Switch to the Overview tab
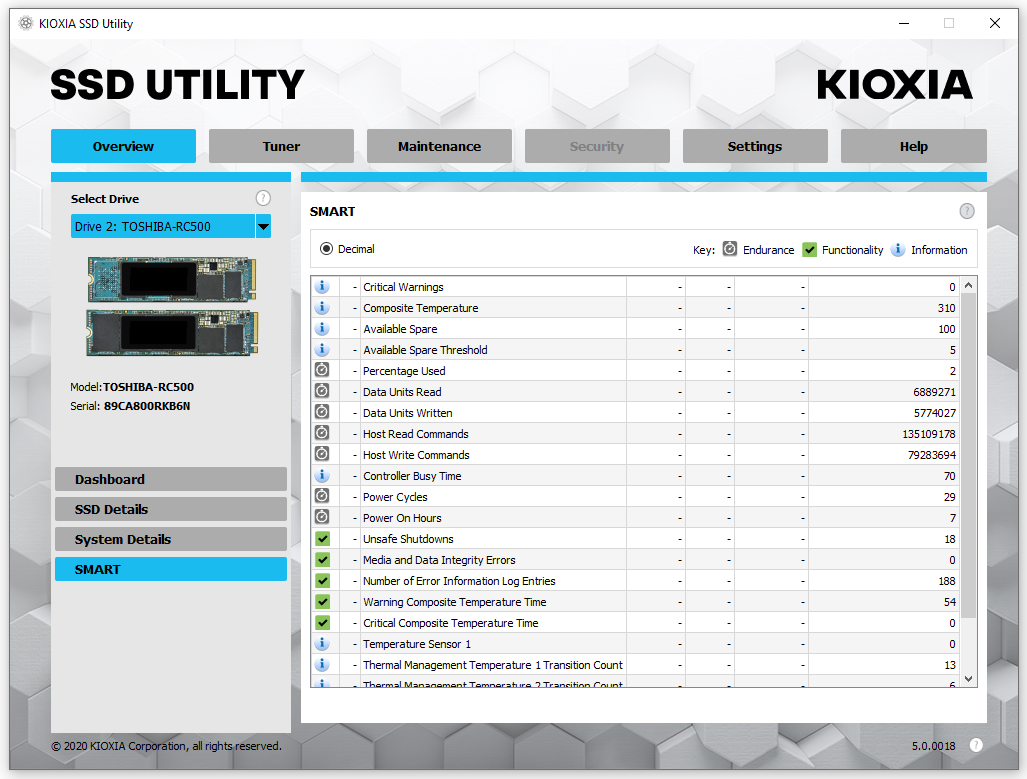The height and width of the screenshot is (779, 1027). (123, 146)
